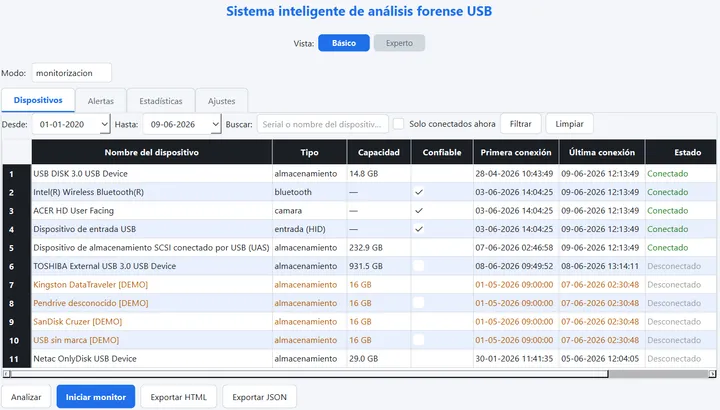Mark USB sin marca [DEMO] as Confiable
Viewport: 720px width, 410px height.
[x=418, y=340]
